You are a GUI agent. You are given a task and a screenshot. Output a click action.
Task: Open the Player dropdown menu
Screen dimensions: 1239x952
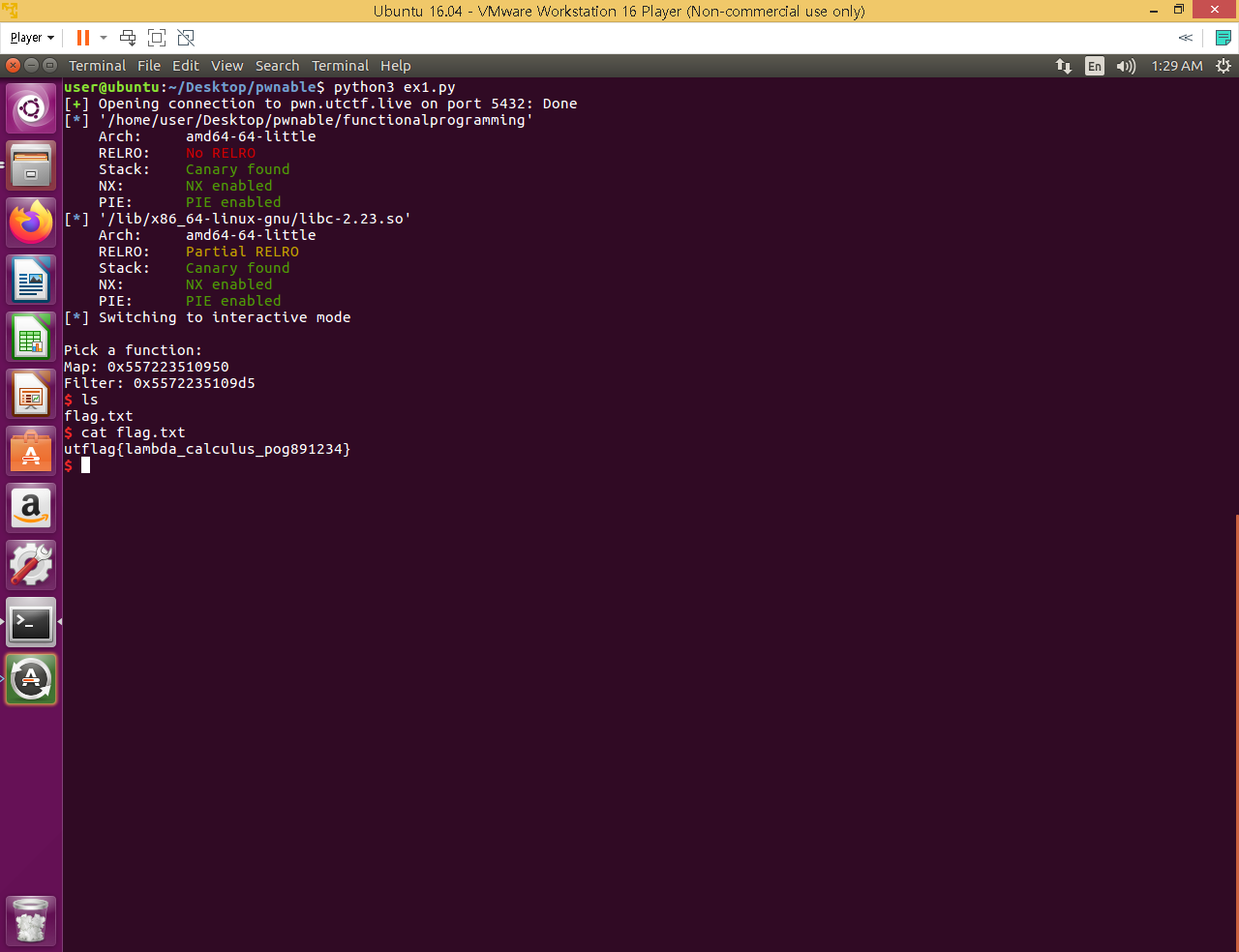(x=32, y=38)
